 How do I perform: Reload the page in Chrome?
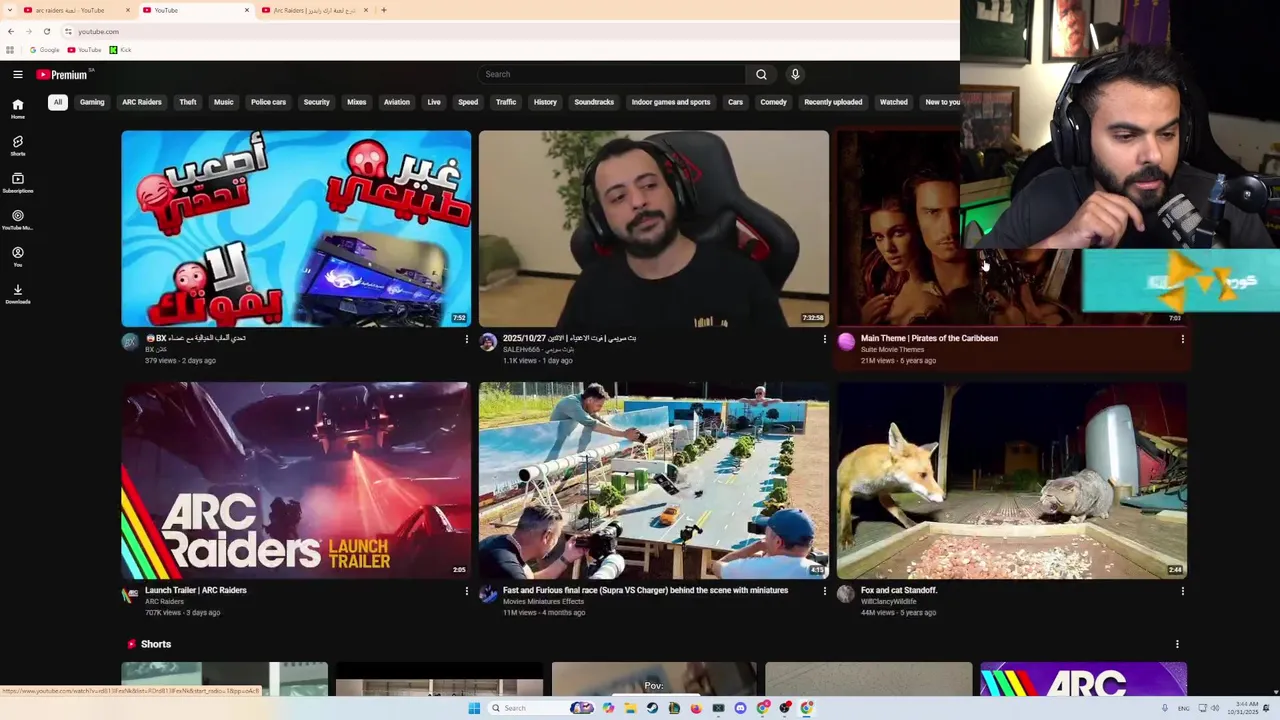click(46, 31)
